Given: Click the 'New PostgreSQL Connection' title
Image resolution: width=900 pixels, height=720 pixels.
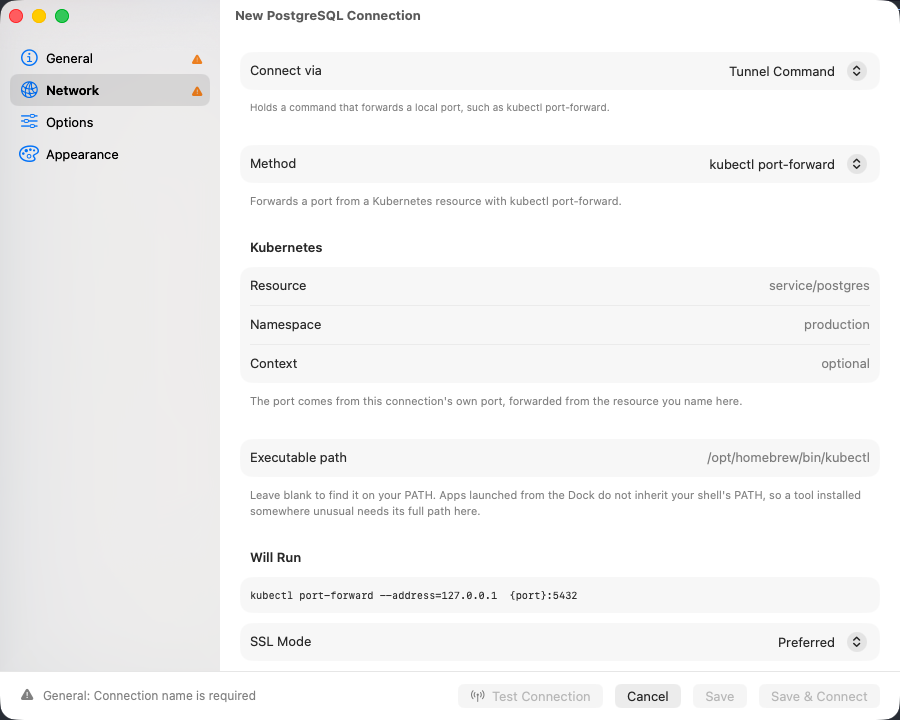Looking at the screenshot, I should [328, 16].
